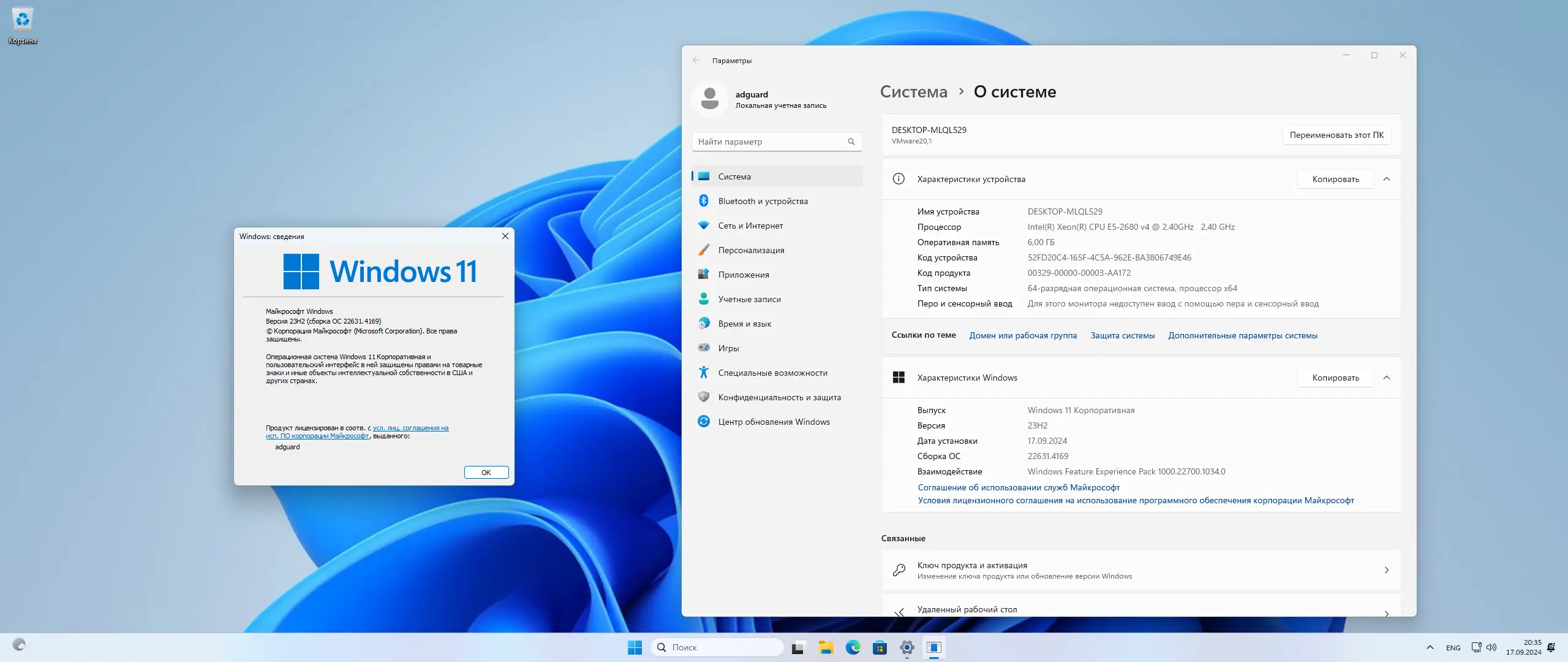Open Персонализация settings section
This screenshot has width=1568, height=662.
751,250
